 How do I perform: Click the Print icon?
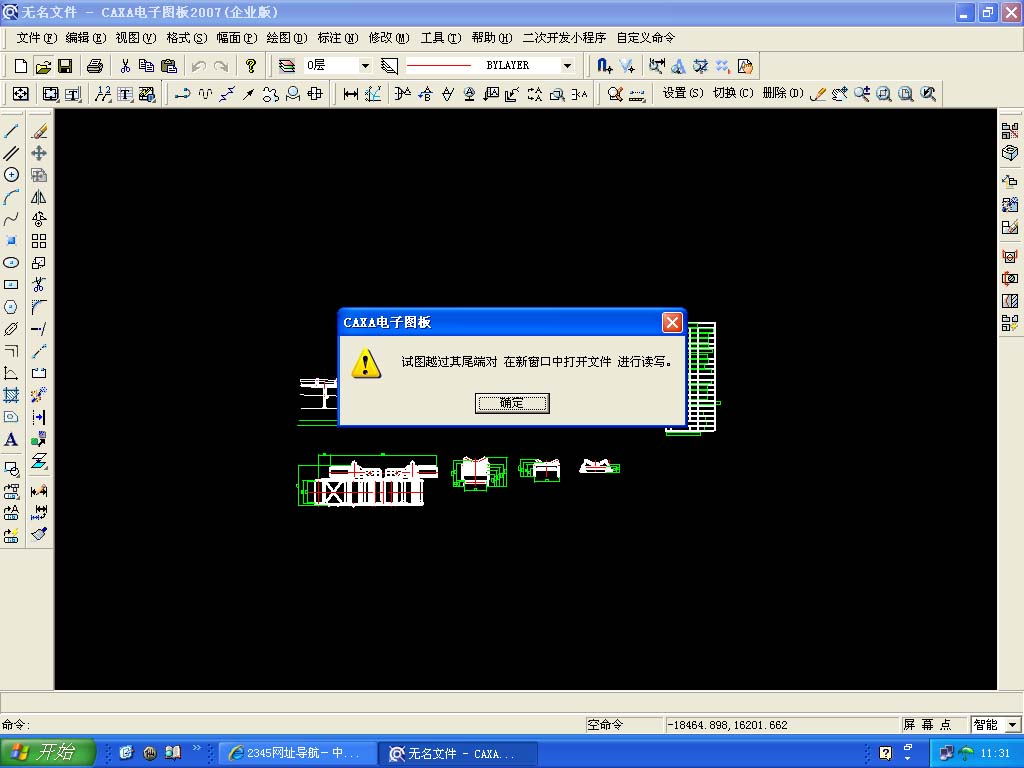pos(95,65)
